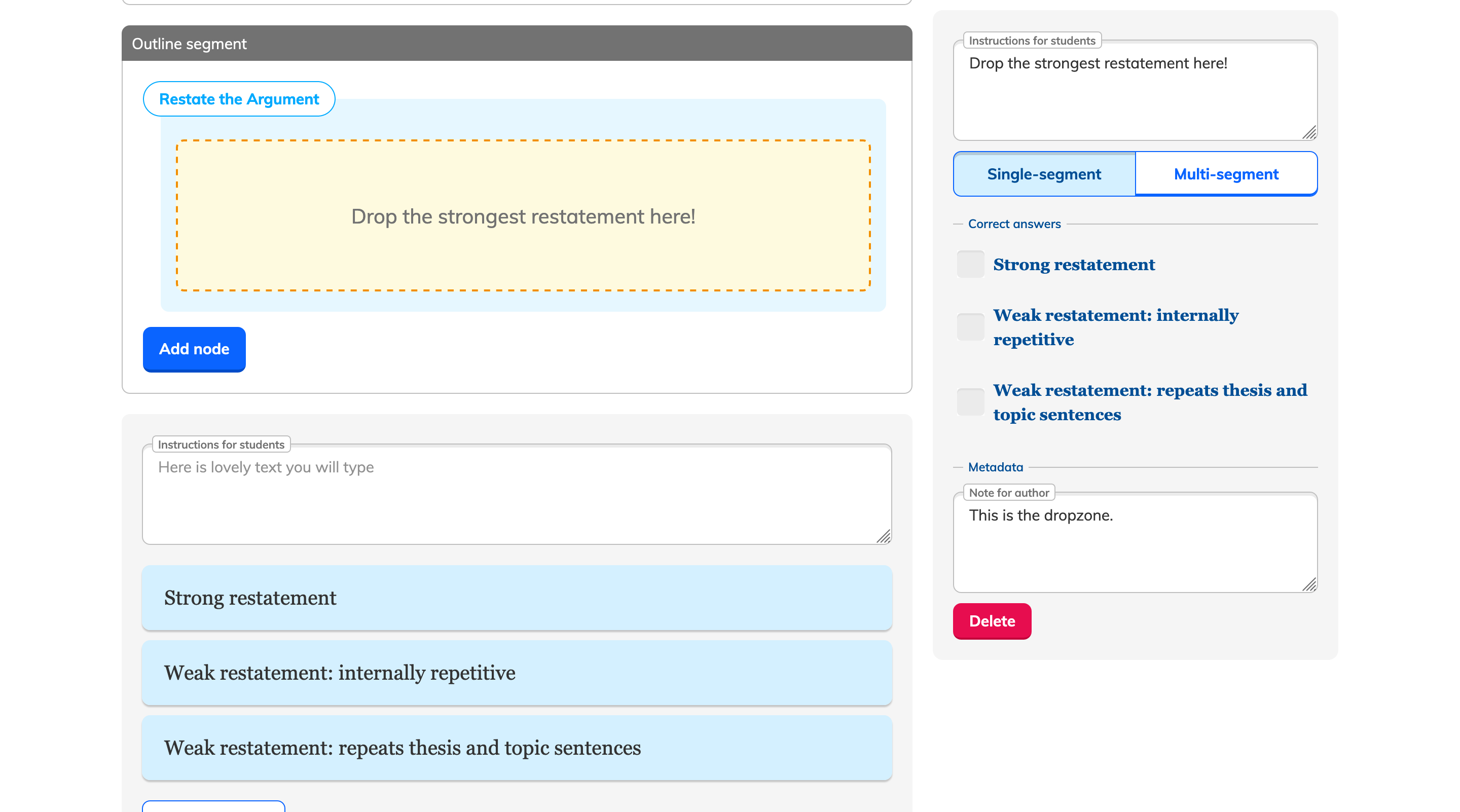
Task: Tick Weak restatement: internally repetitive checkbox
Action: pyautogui.click(x=970, y=327)
